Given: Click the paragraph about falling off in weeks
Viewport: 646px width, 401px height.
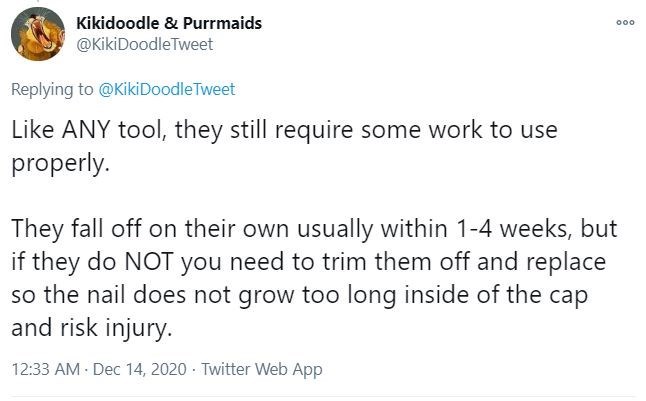Looking at the screenshot, I should (314, 278).
